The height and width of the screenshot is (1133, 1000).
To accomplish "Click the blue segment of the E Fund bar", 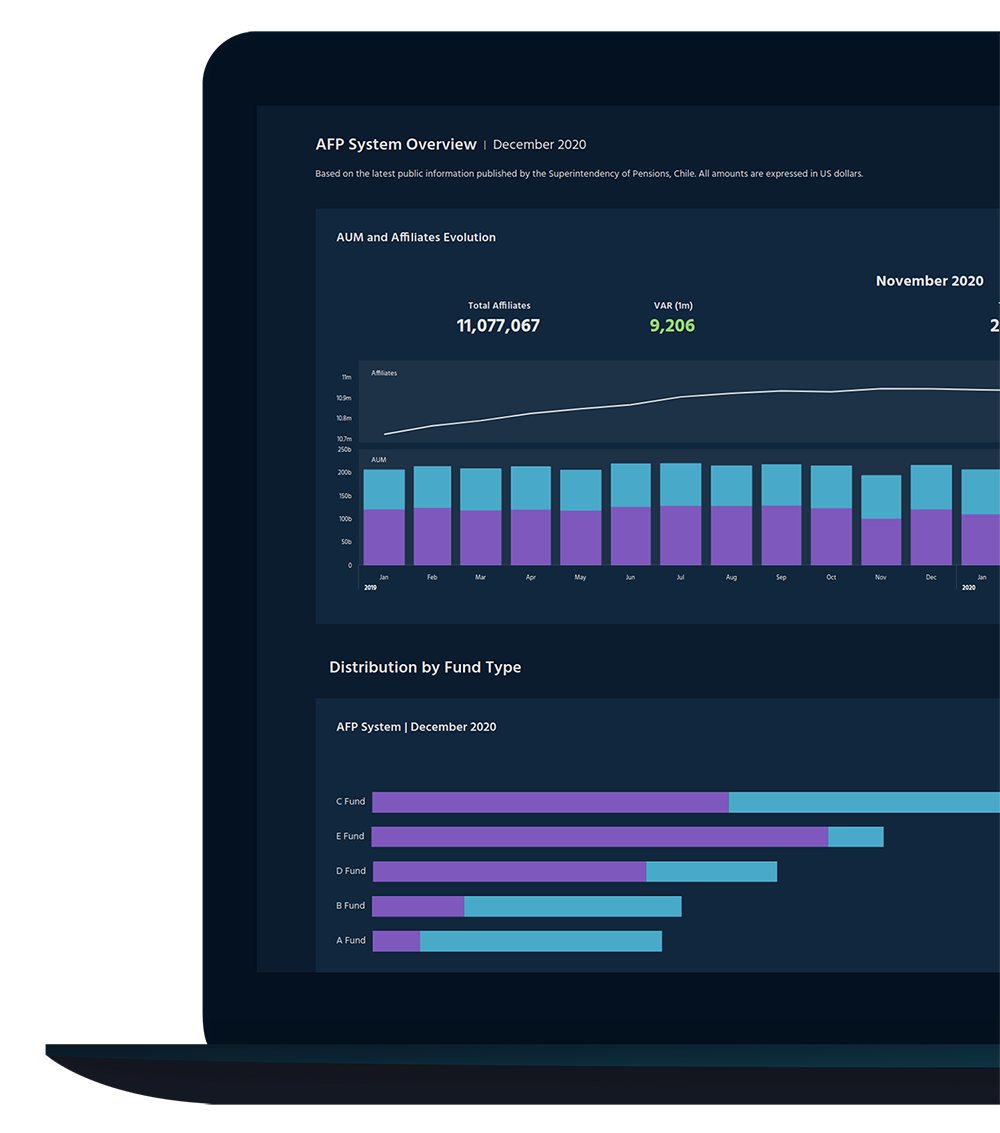I will pos(856,837).
